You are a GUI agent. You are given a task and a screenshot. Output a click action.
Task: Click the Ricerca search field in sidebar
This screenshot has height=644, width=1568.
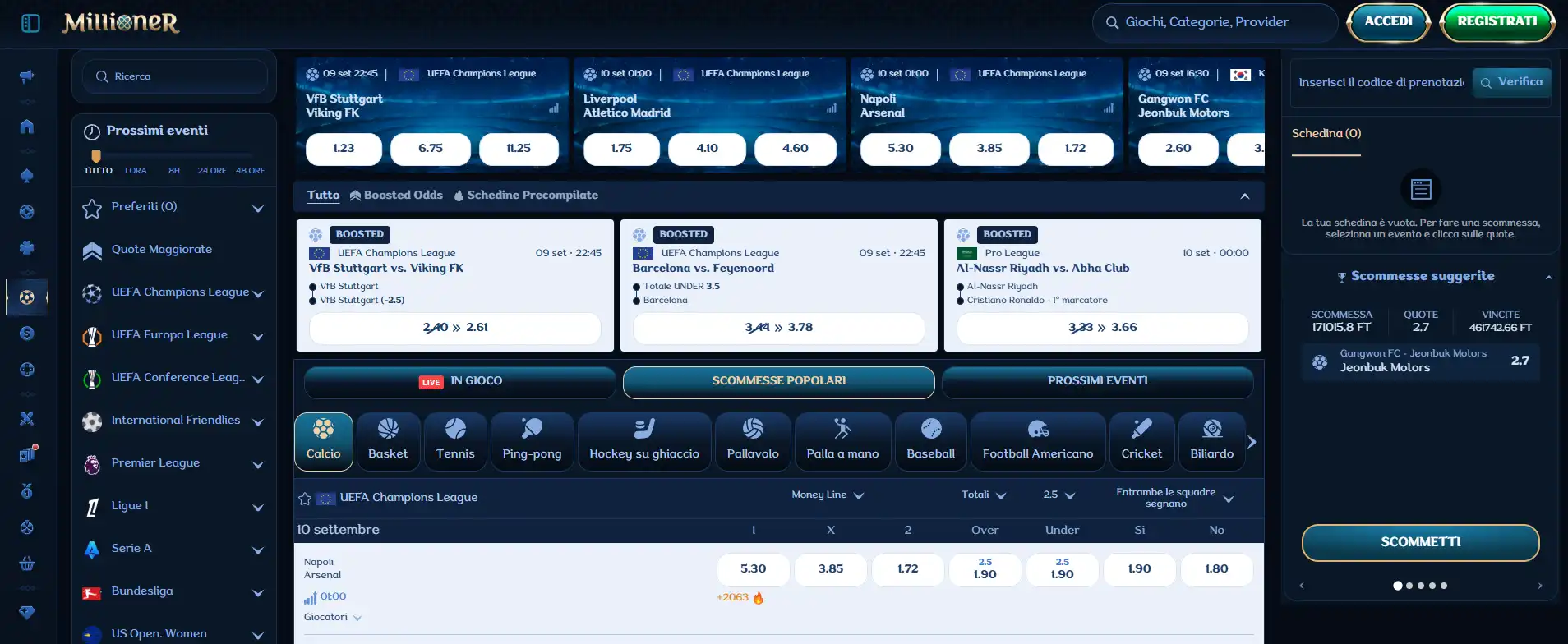(175, 76)
